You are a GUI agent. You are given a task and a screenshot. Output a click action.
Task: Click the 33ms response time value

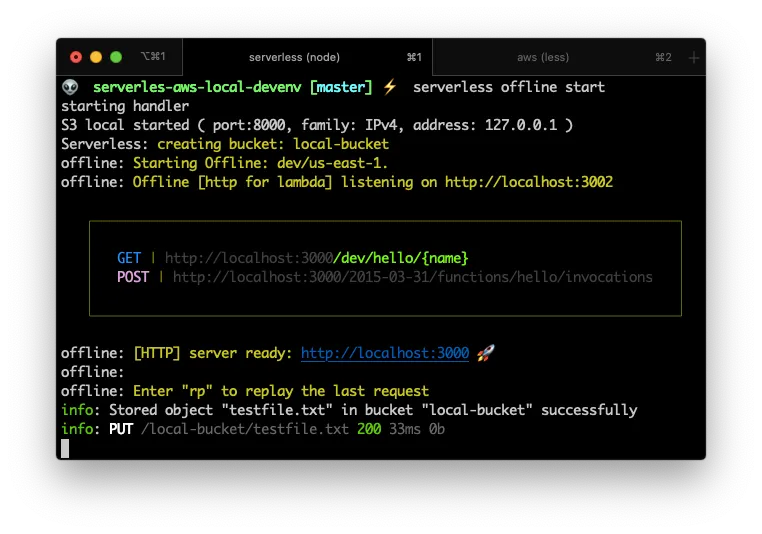(405, 429)
